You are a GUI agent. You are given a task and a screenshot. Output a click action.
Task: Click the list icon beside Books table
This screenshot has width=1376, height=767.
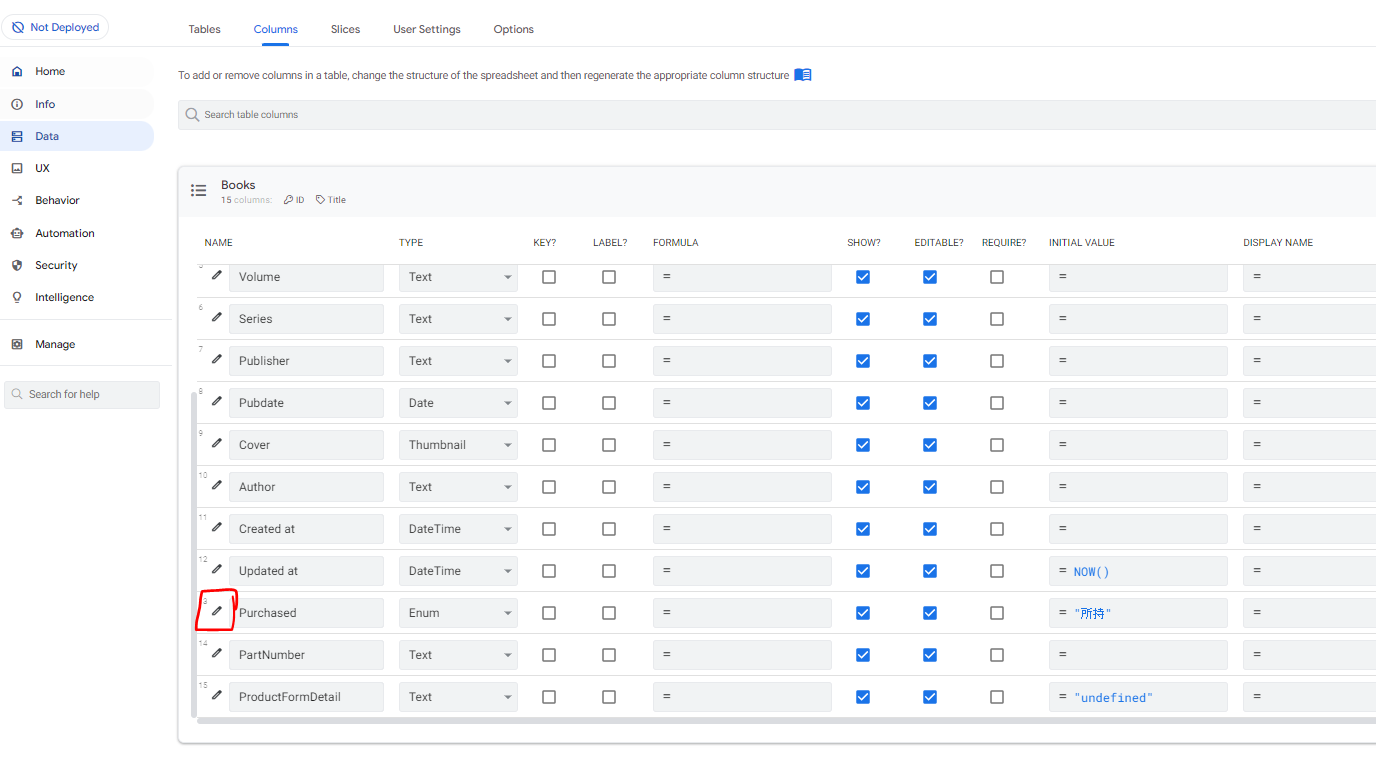tap(199, 190)
